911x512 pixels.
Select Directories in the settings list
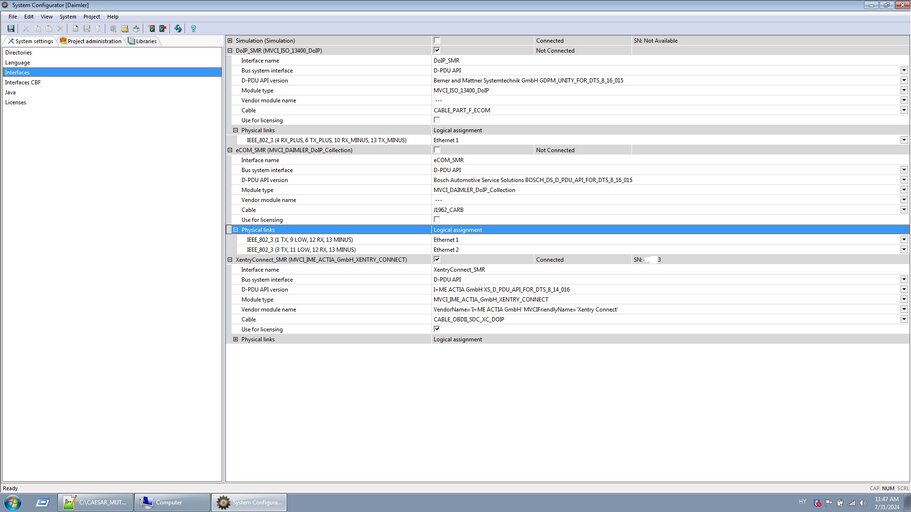click(x=112, y=52)
